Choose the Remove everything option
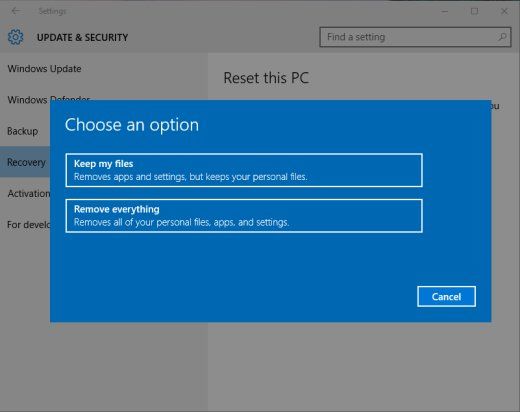520x412 pixels. [244, 216]
